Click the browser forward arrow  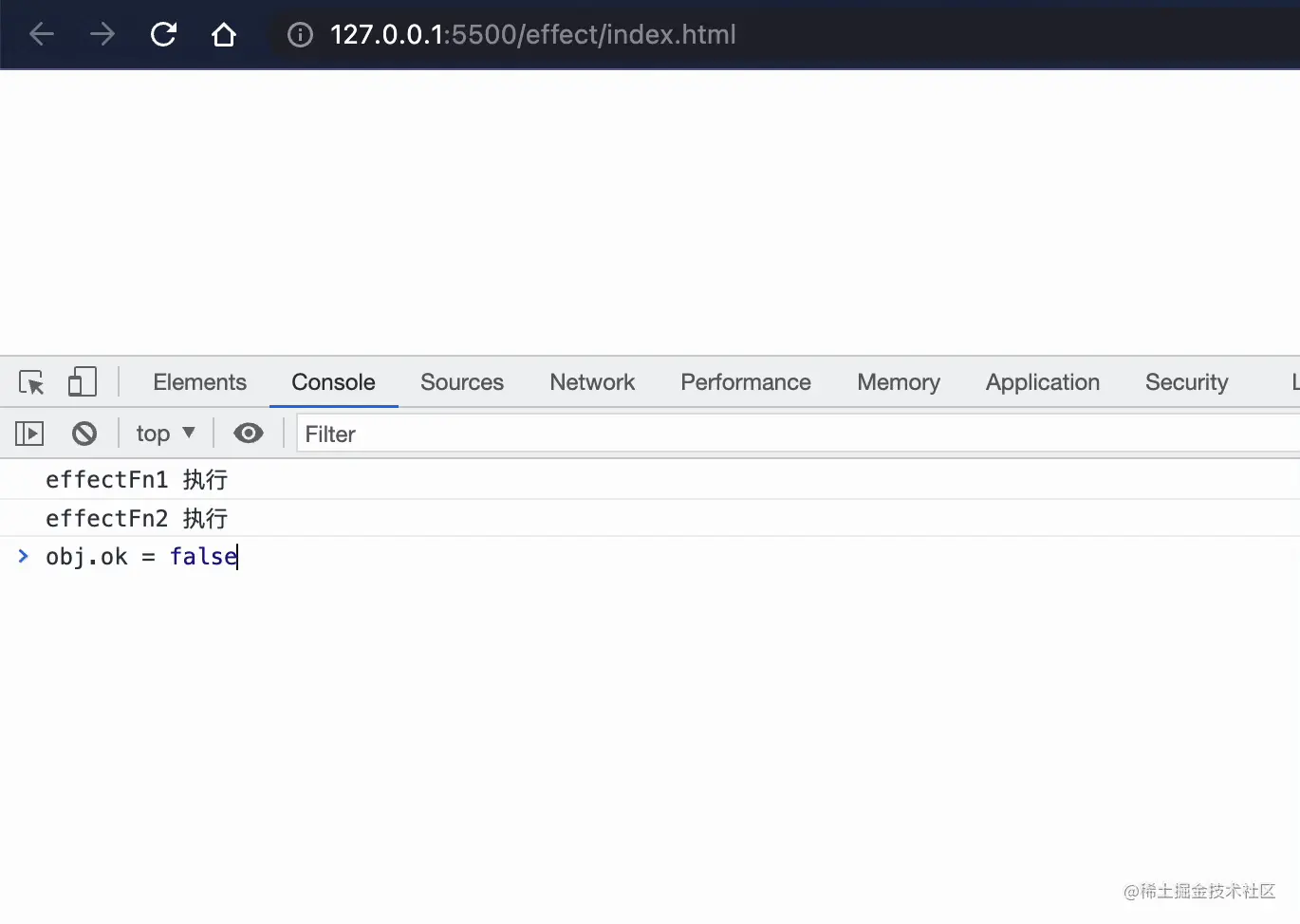coord(102,35)
